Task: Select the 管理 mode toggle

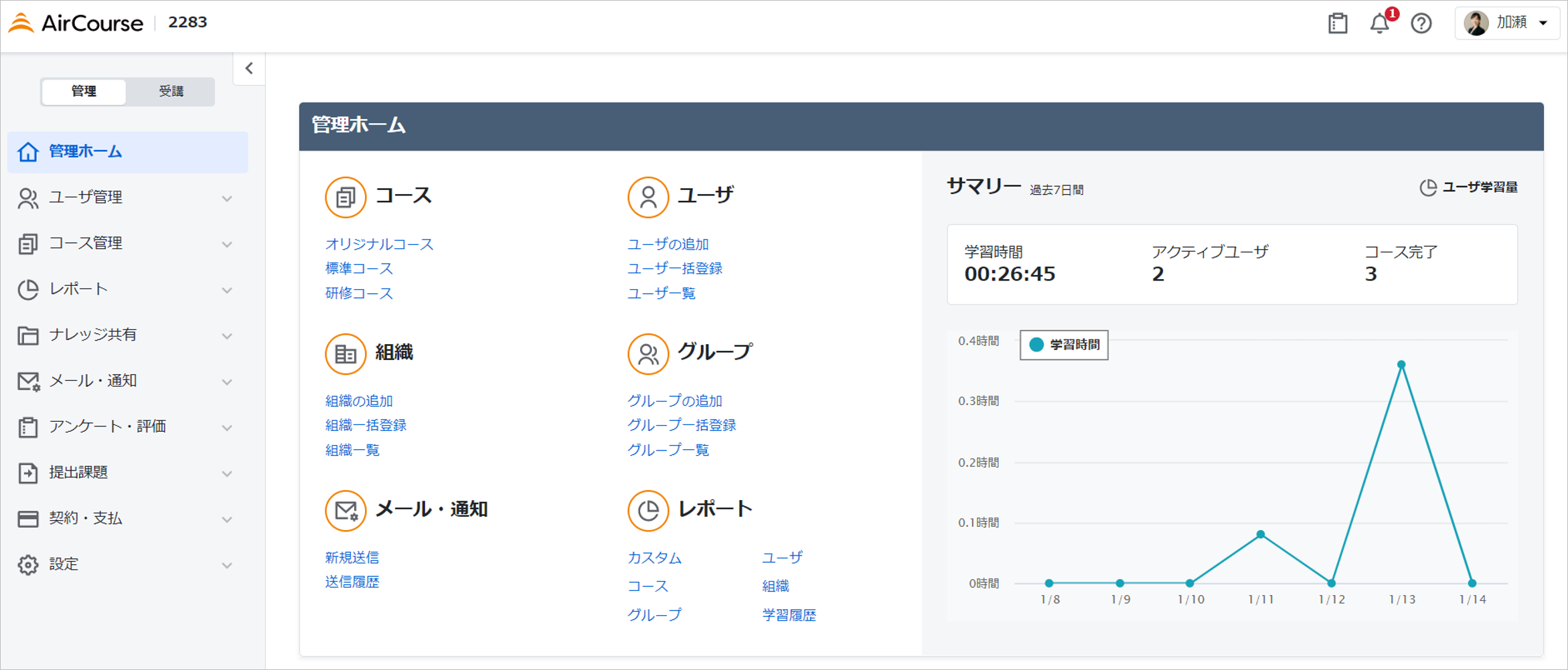Action: point(84,91)
